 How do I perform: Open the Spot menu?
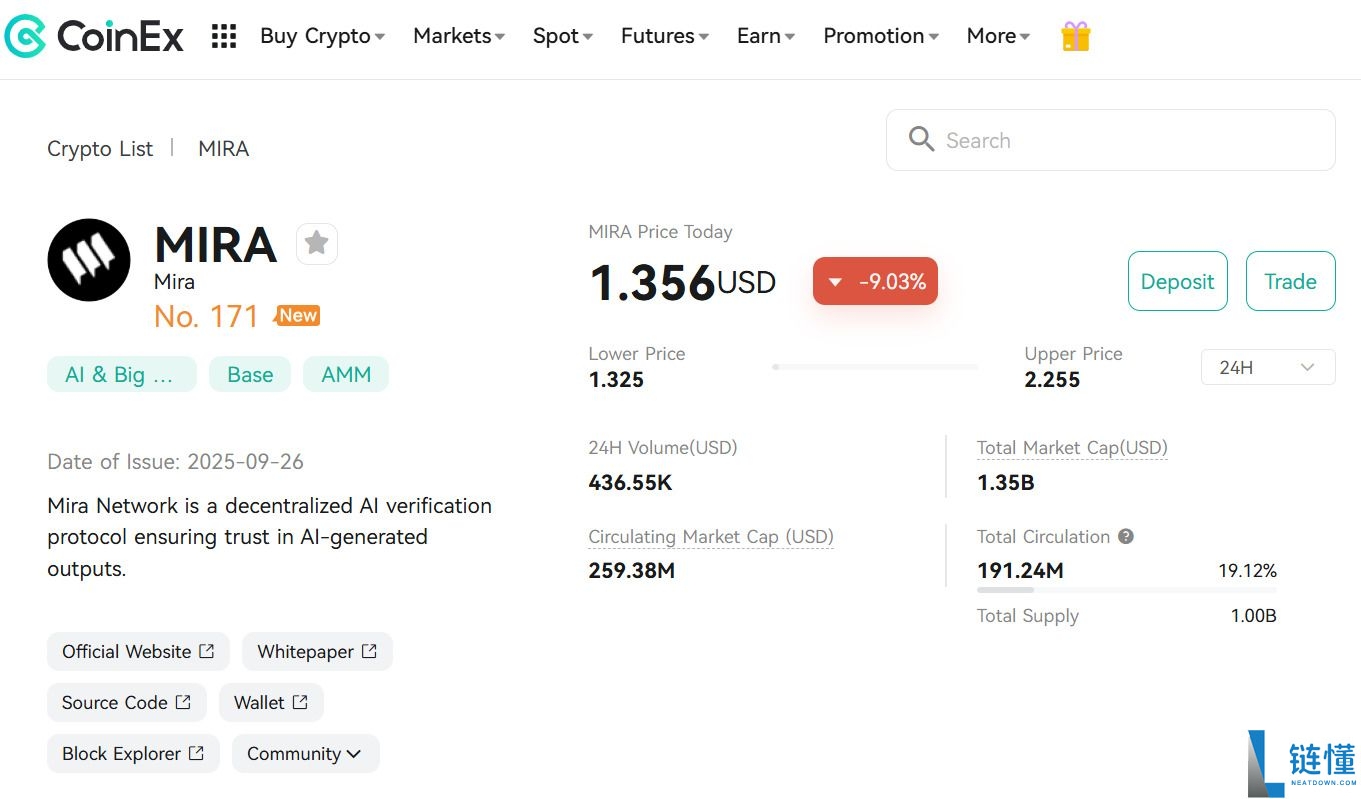563,36
